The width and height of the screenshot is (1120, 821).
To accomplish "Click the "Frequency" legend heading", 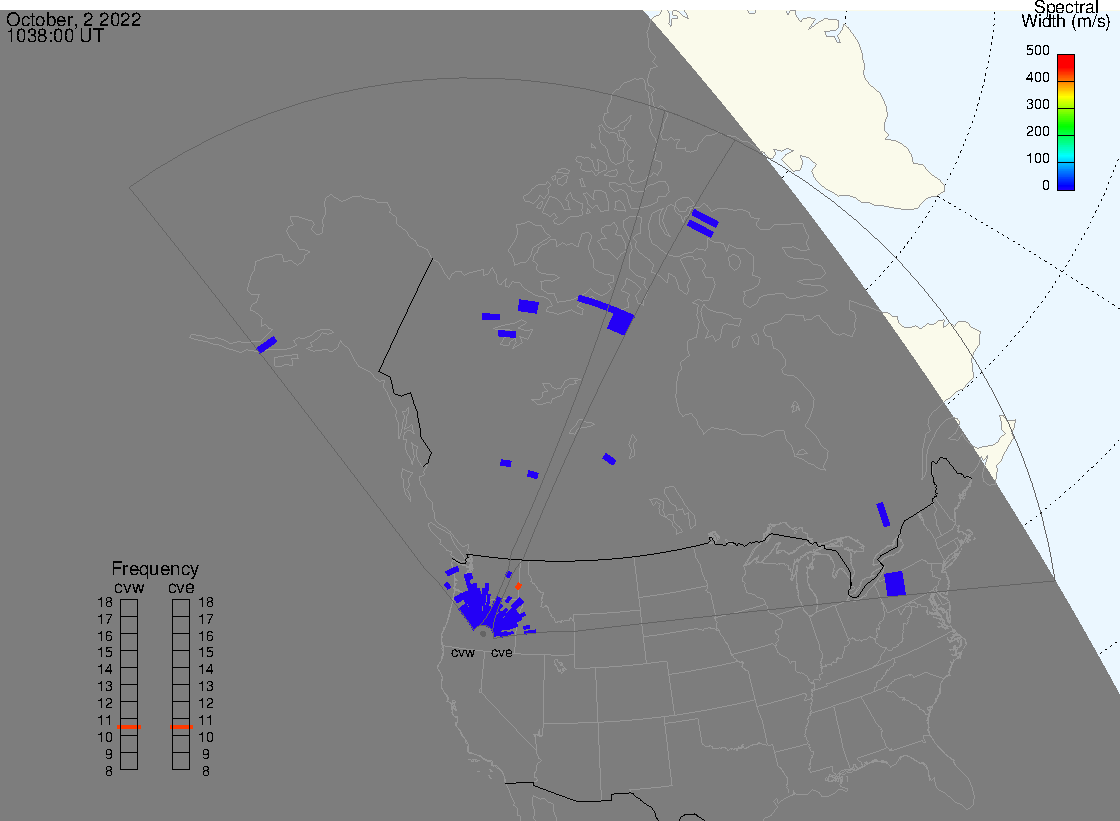I will 155,569.
